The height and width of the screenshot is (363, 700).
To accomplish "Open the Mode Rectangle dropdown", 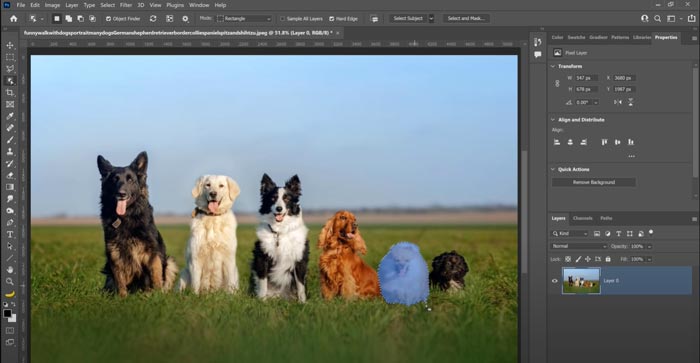I will pyautogui.click(x=244, y=19).
